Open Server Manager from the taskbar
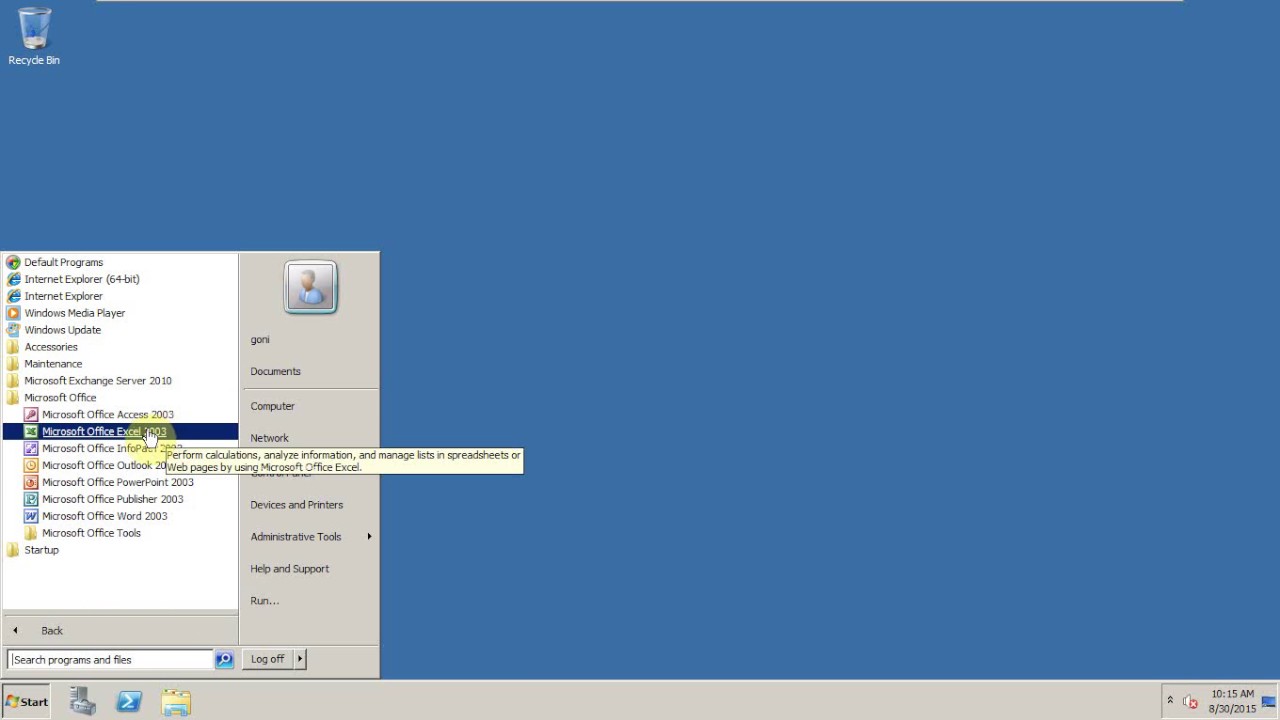 [x=83, y=701]
